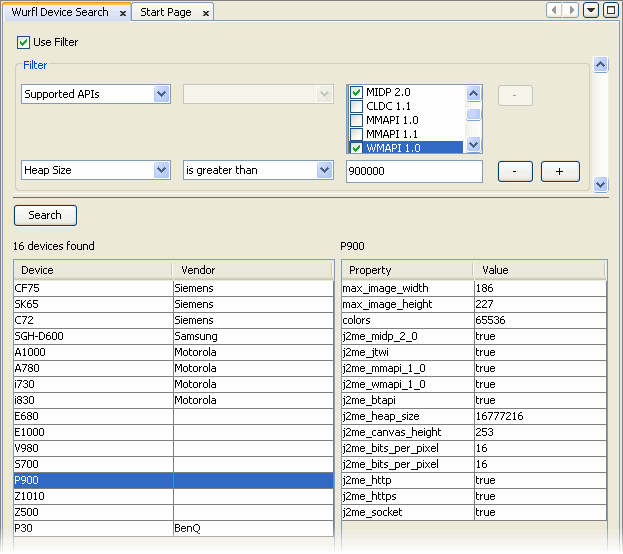
Task: Click the maximize panel icon
Action: pyautogui.click(x=610, y=10)
